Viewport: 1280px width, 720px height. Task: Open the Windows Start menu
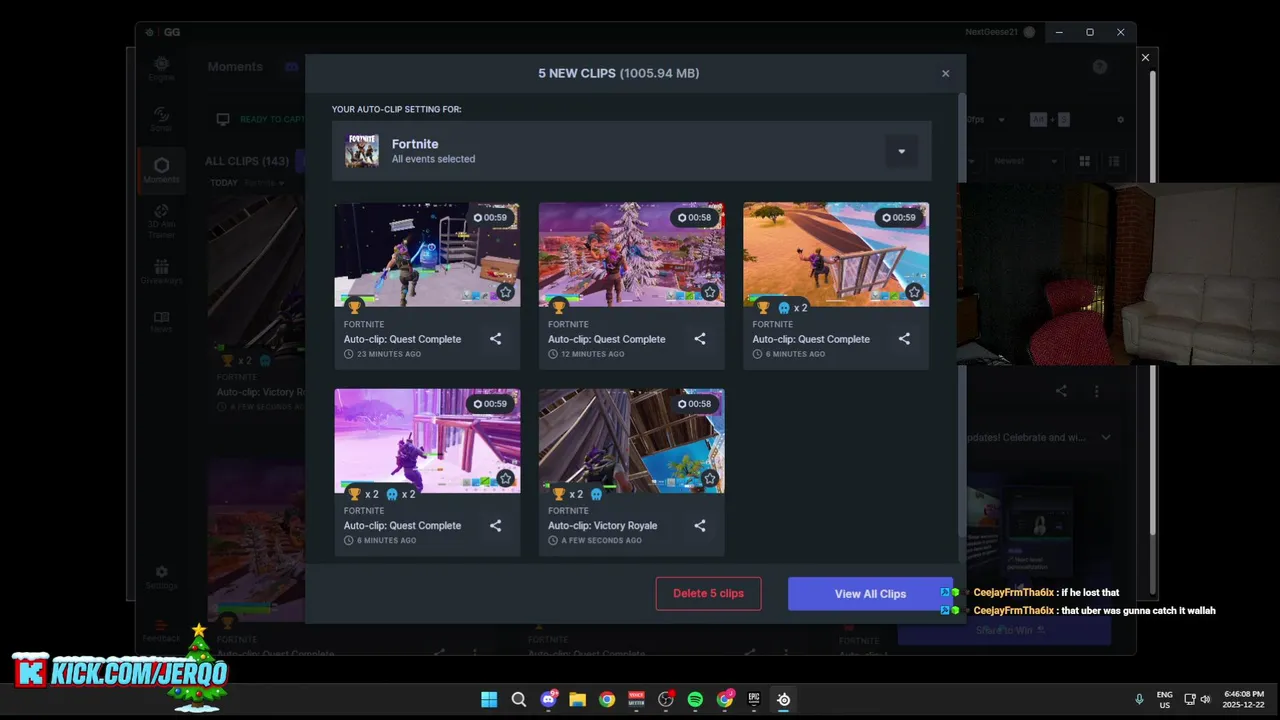click(489, 699)
